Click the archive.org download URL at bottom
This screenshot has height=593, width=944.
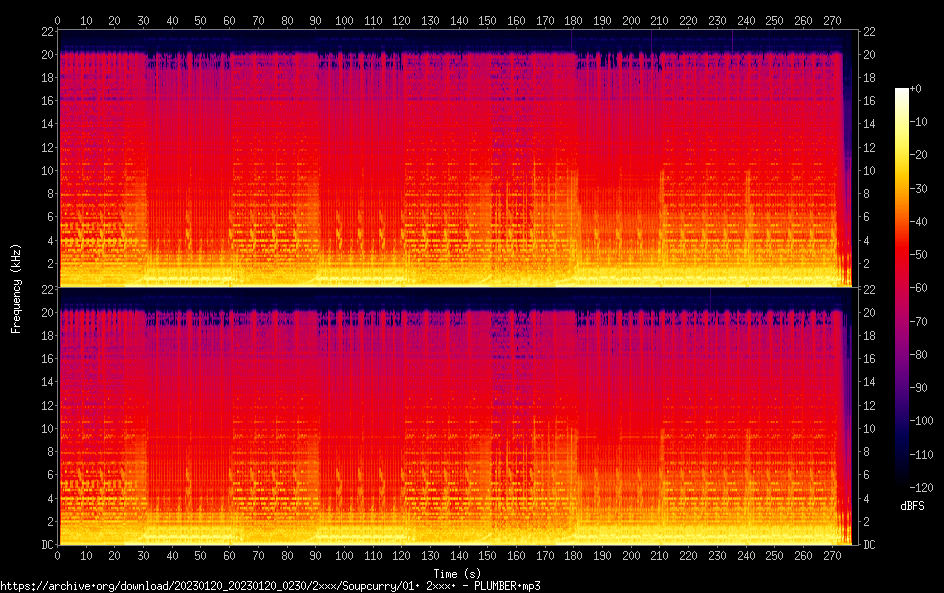pos(270,586)
